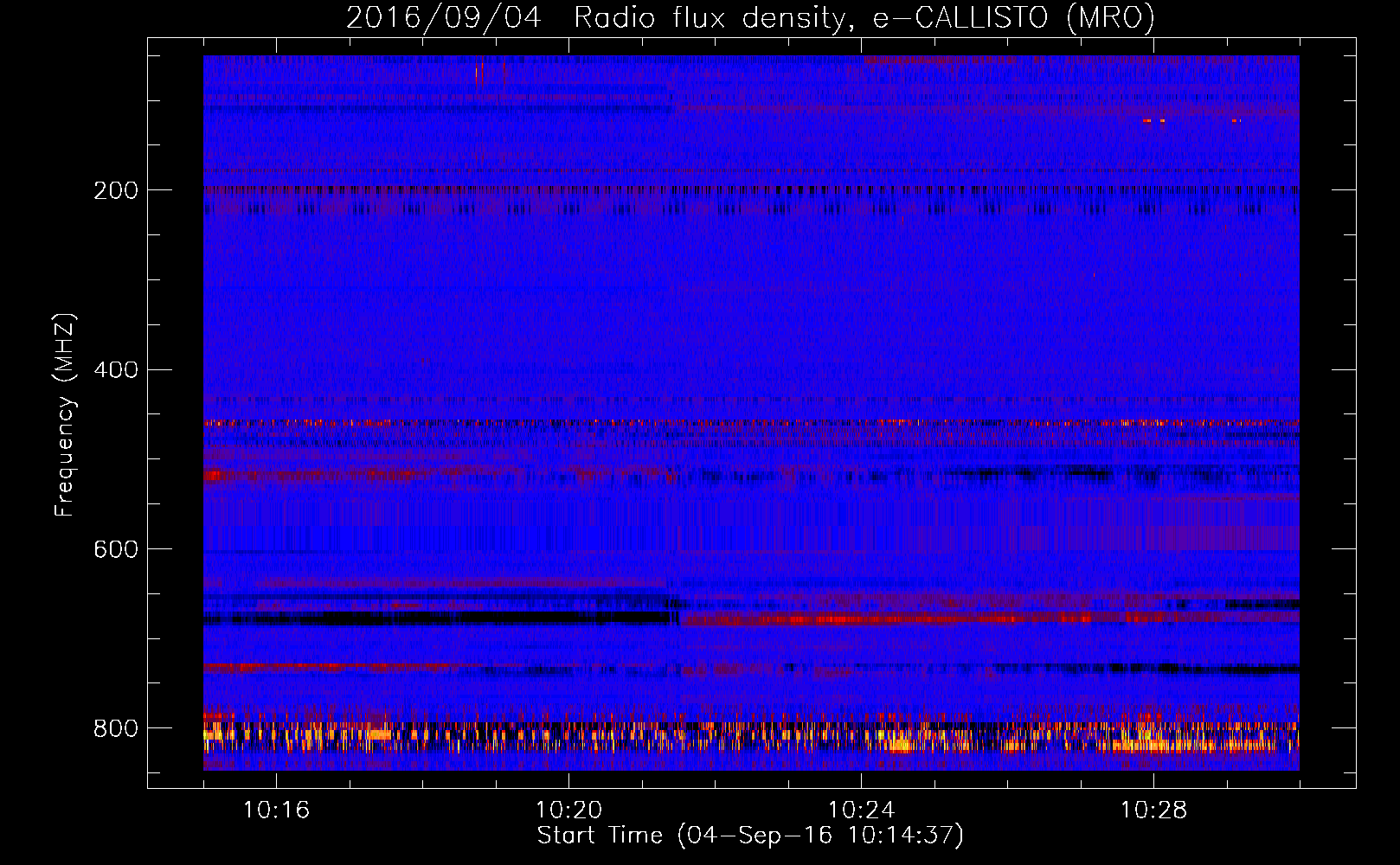Click the plot title '2016/09/04 Radio flux density'
The height and width of the screenshot is (865, 1400).
coord(751,17)
